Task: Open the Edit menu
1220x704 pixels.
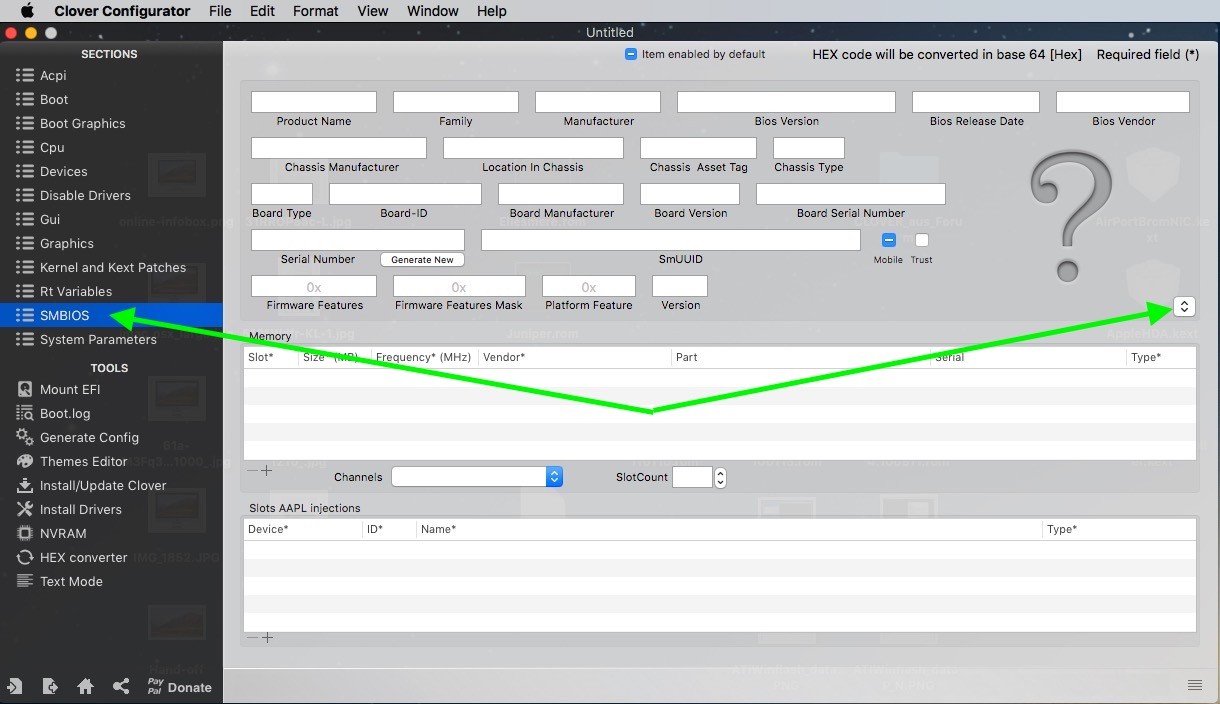Action: pos(262,11)
